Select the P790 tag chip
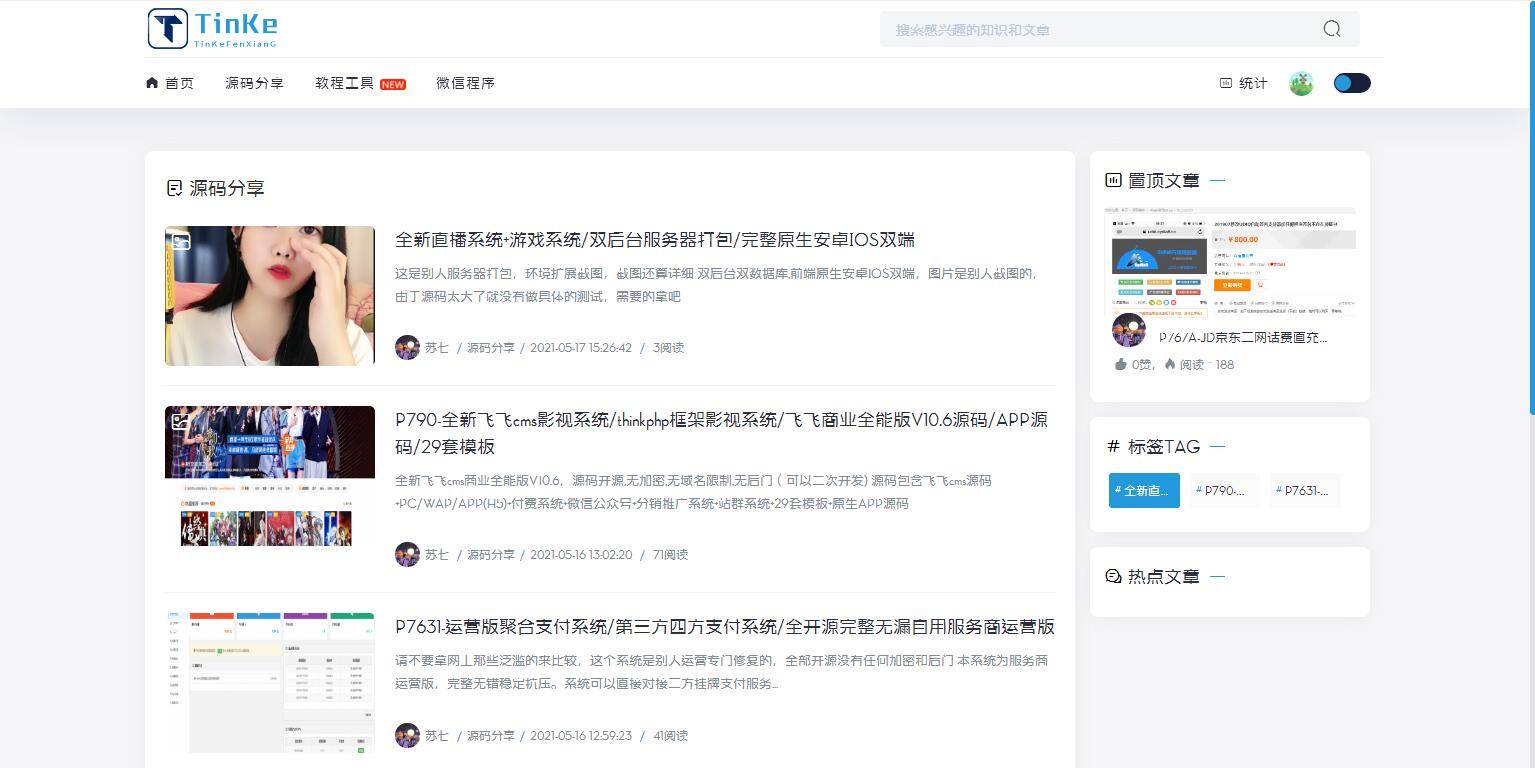 tap(1223, 490)
